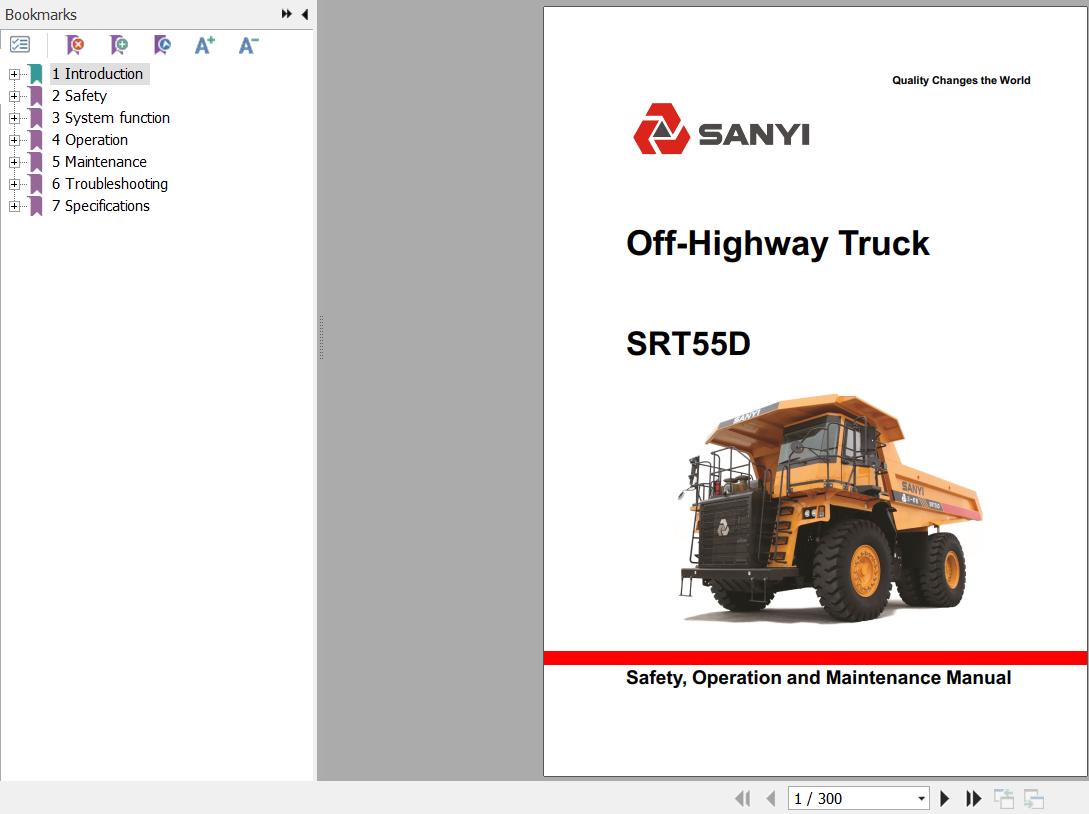Image resolution: width=1089 pixels, height=814 pixels.
Task: Click the bookmark icon beside Specifications
Action: [36, 206]
